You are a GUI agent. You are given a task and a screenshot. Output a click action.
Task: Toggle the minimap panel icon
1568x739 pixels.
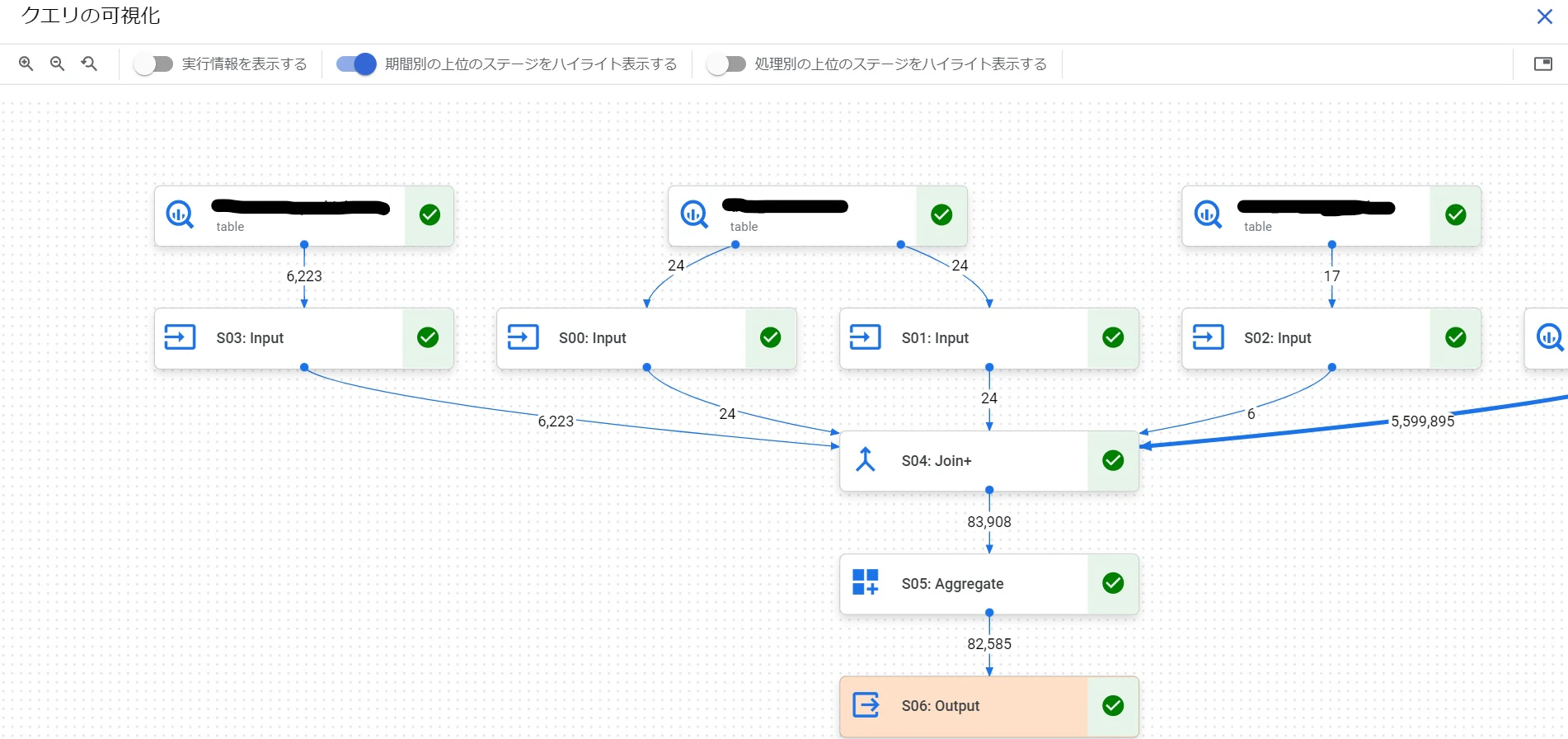(1542, 64)
